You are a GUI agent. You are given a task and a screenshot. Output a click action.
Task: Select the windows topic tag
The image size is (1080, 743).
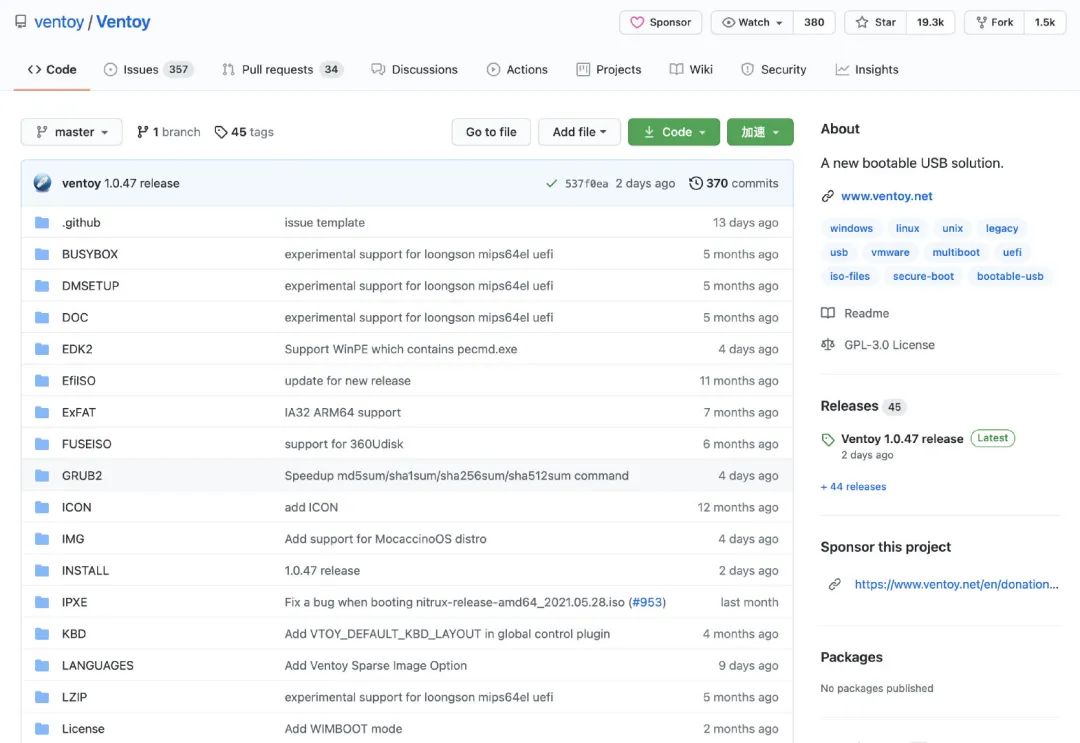tap(851, 229)
